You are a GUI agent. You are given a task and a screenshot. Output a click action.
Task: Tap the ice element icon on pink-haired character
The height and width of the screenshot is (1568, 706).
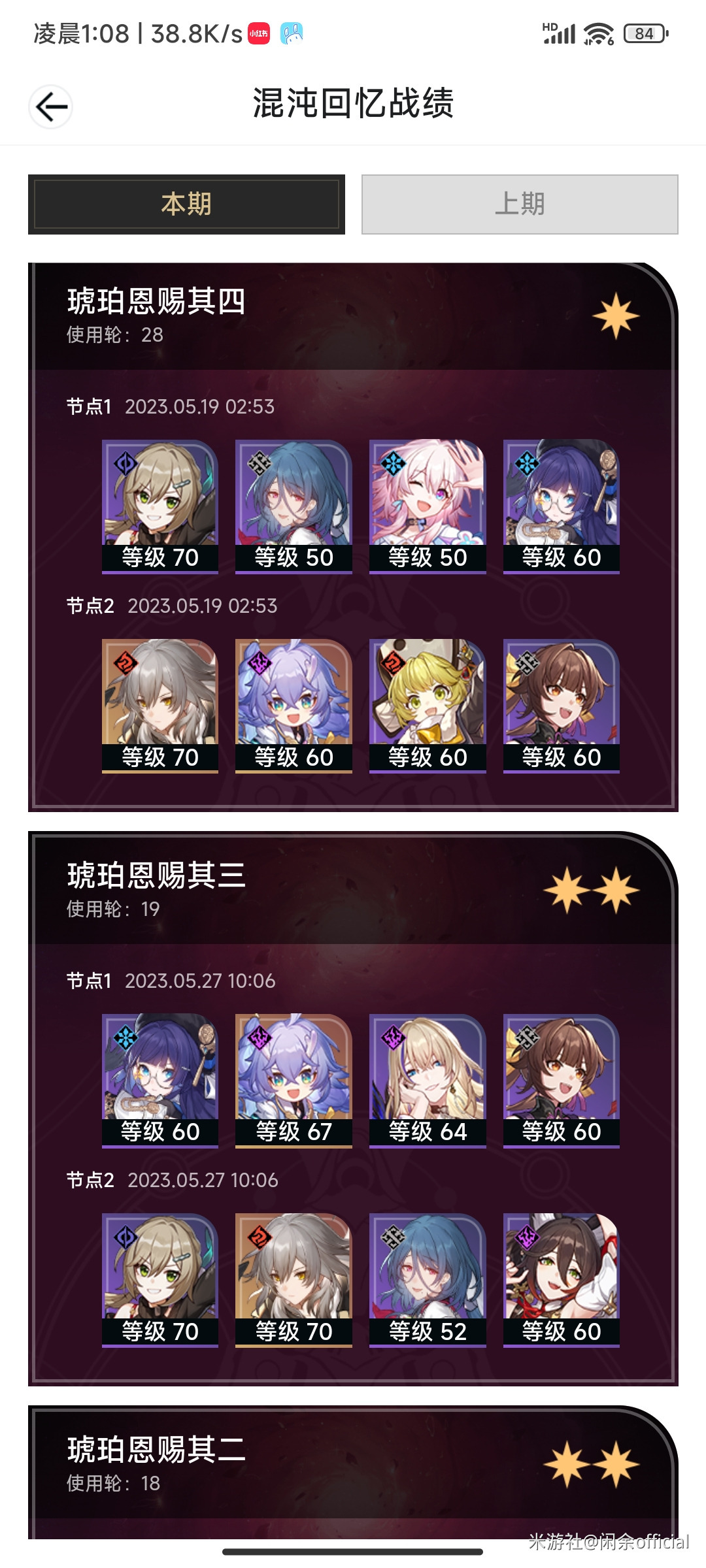pyautogui.click(x=393, y=464)
